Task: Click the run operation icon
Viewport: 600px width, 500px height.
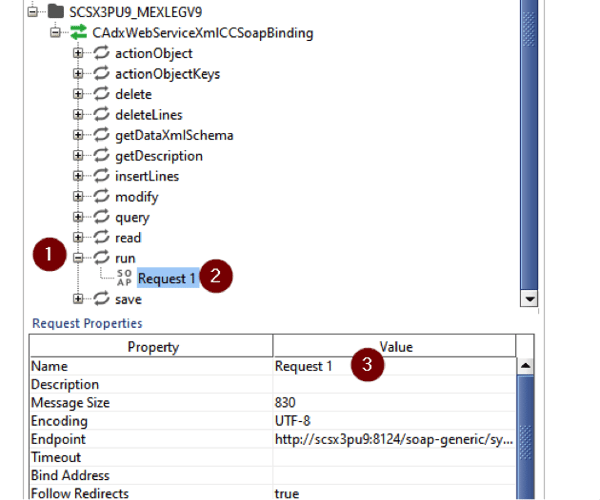Action: point(101,258)
